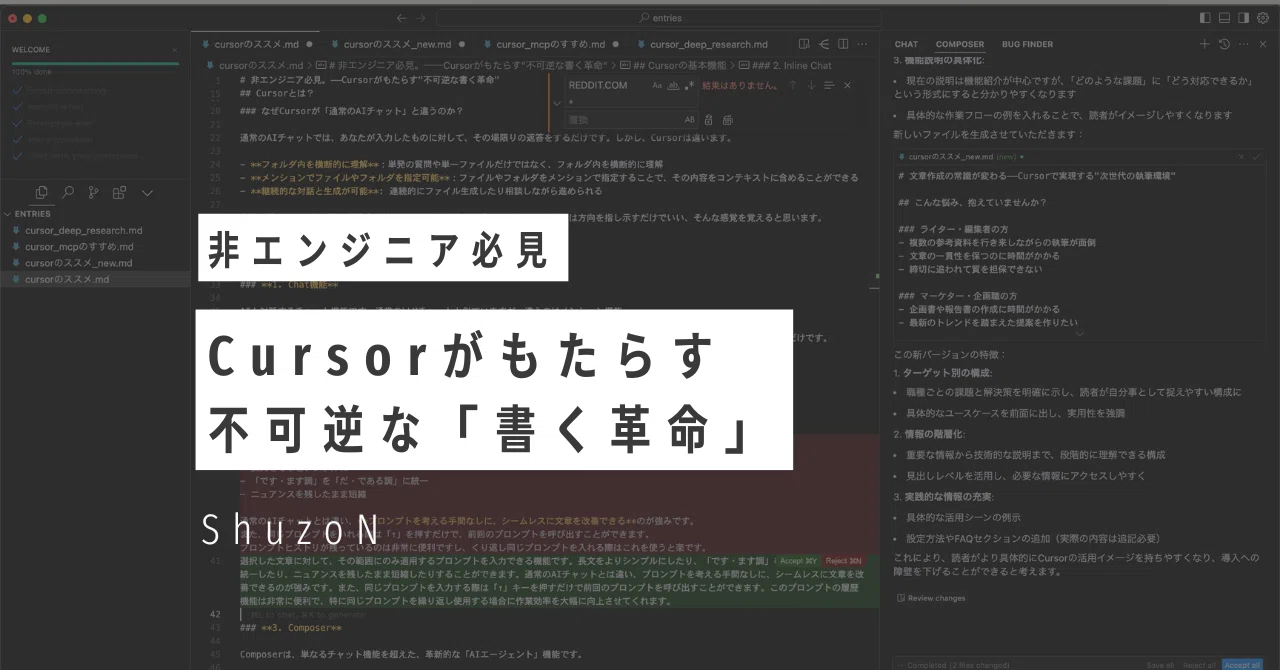Toggle the secondary sidebar layout icon
Viewport: 1280px width, 670px height.
(x=1243, y=17)
